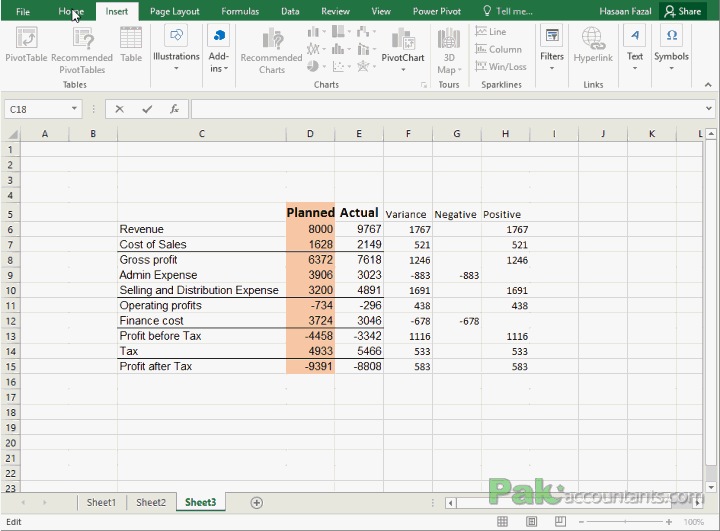720x531 pixels.
Task: Insert a surface or radar chart
Action: (366, 66)
